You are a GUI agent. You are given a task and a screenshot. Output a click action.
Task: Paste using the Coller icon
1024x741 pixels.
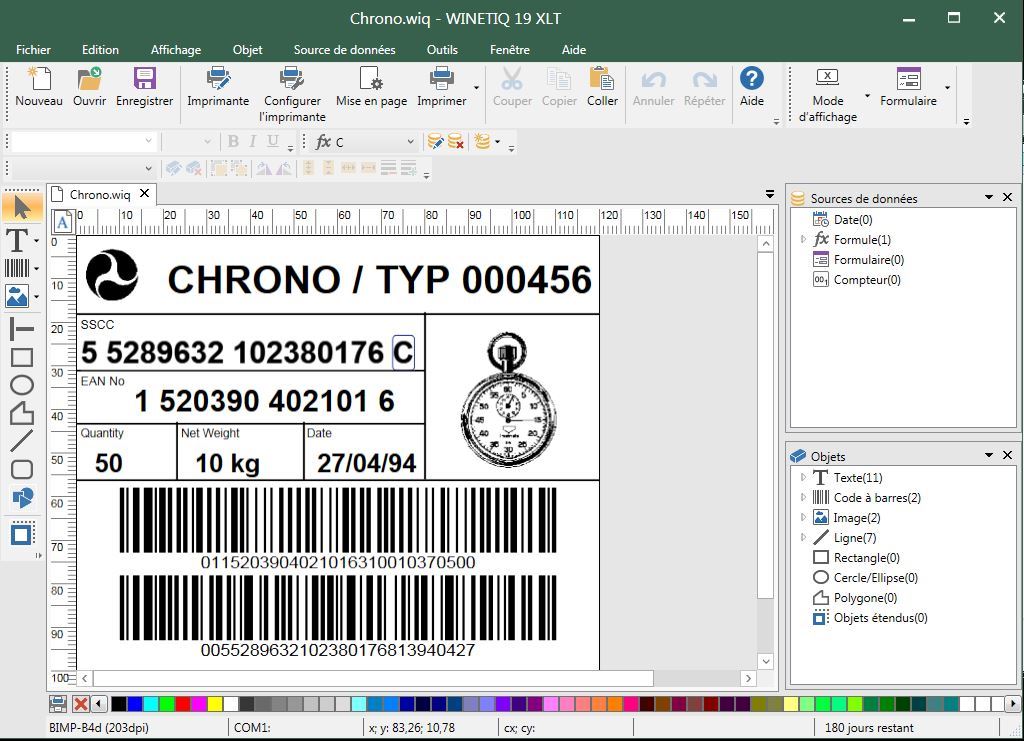601,79
